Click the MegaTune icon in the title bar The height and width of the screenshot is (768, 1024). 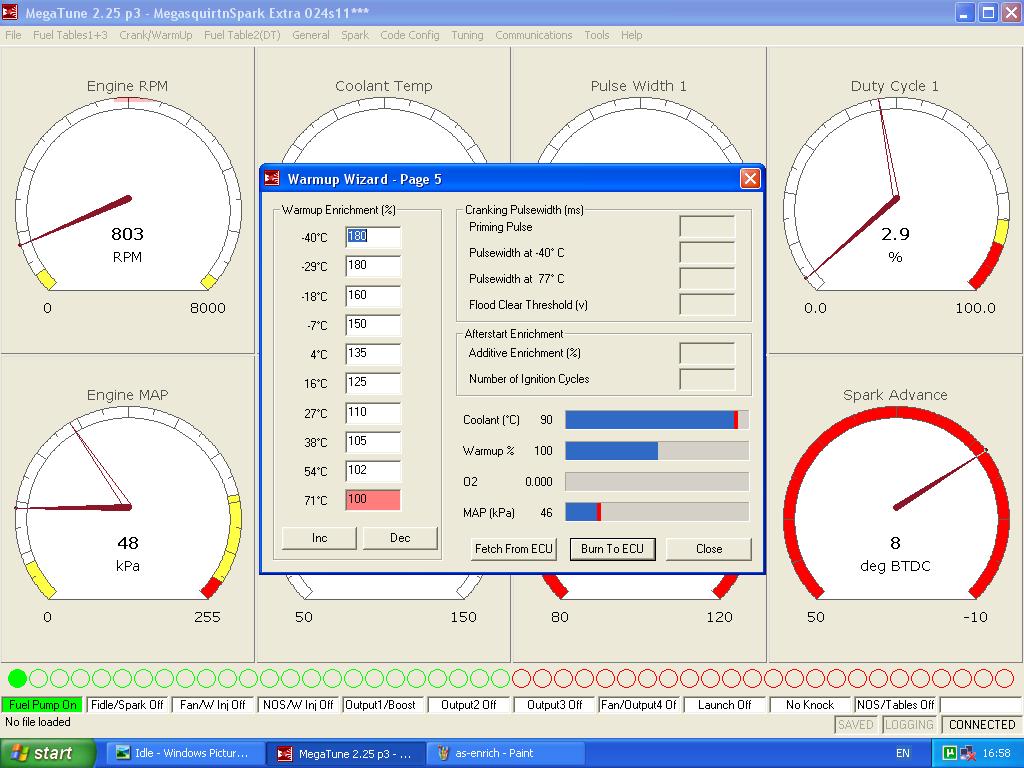[11, 12]
